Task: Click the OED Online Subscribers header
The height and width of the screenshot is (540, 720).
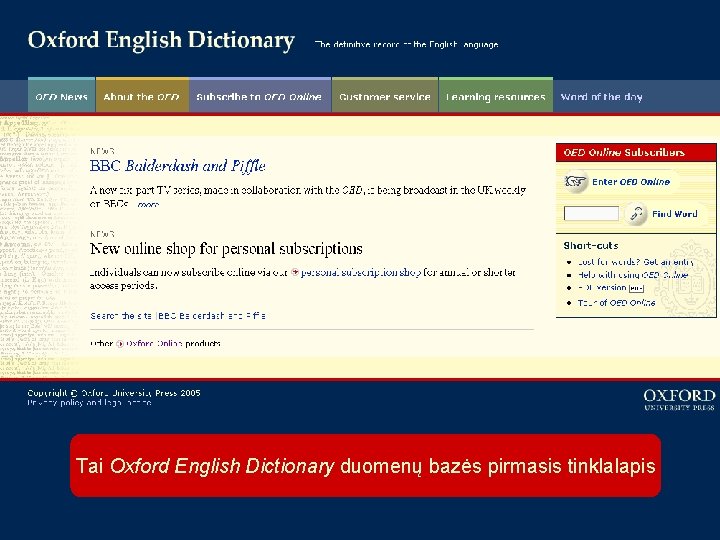Action: [x=636, y=152]
